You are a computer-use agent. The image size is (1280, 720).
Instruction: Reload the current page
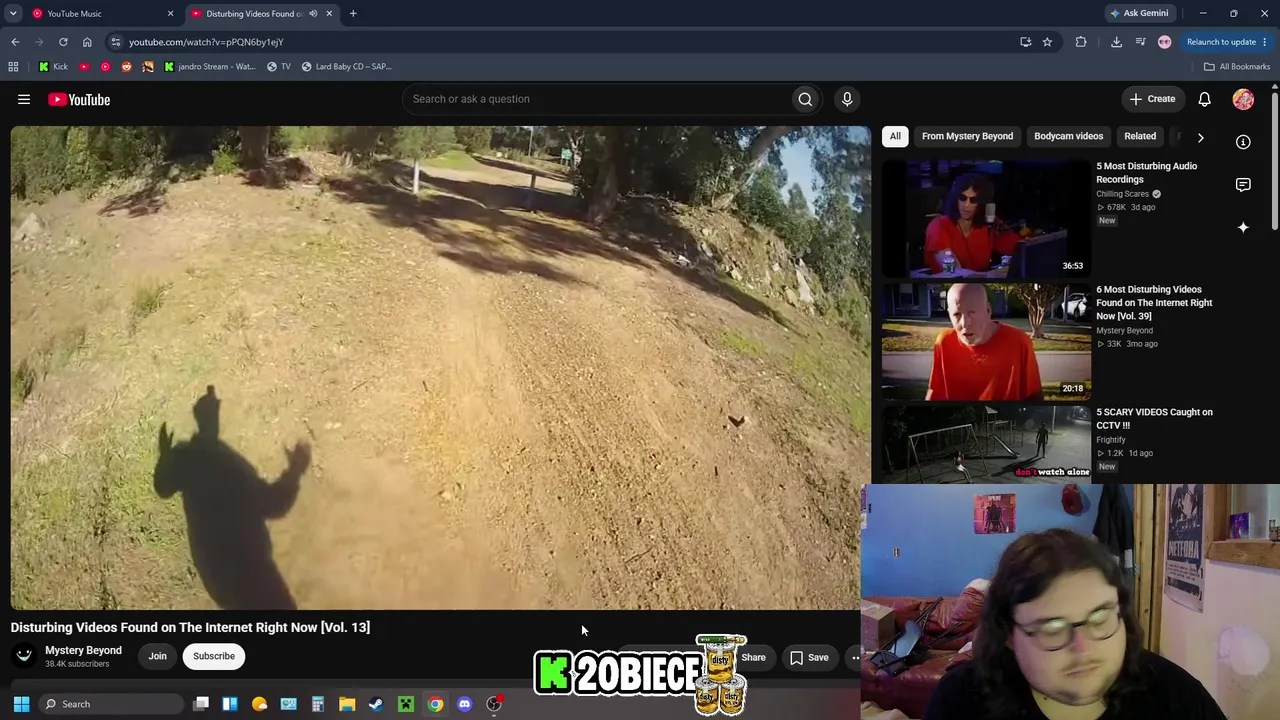click(x=63, y=42)
